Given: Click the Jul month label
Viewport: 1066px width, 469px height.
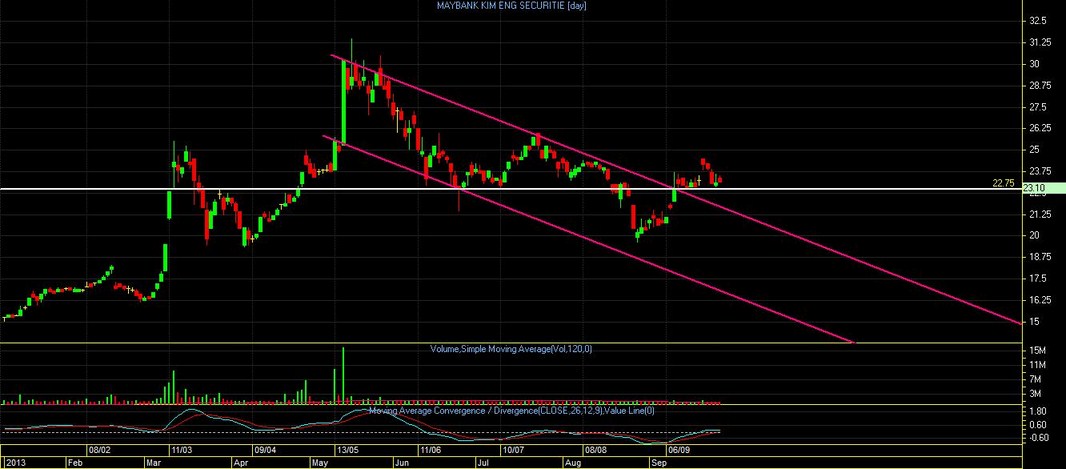Looking at the screenshot, I should click(x=483, y=462).
